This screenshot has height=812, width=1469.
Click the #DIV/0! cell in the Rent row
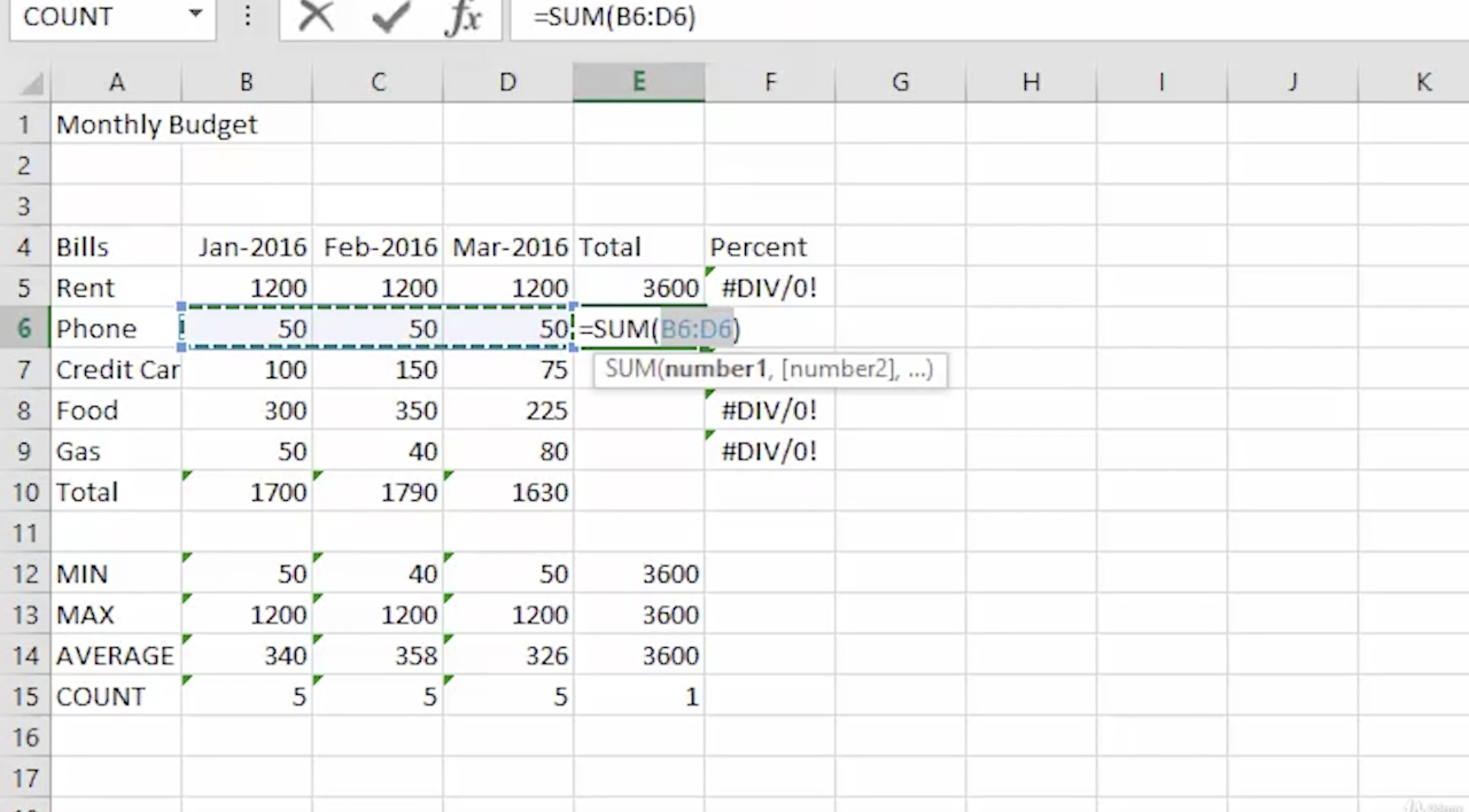tap(770, 287)
